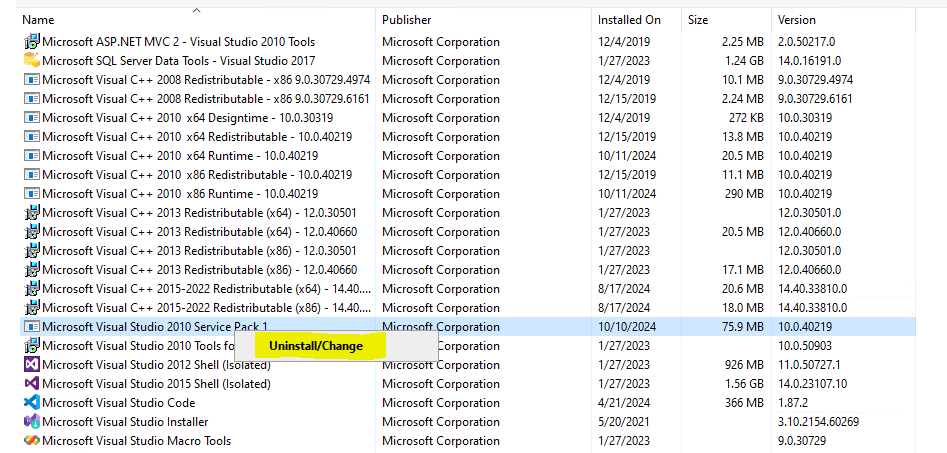Sort programs by the Version column header

[x=797, y=20]
